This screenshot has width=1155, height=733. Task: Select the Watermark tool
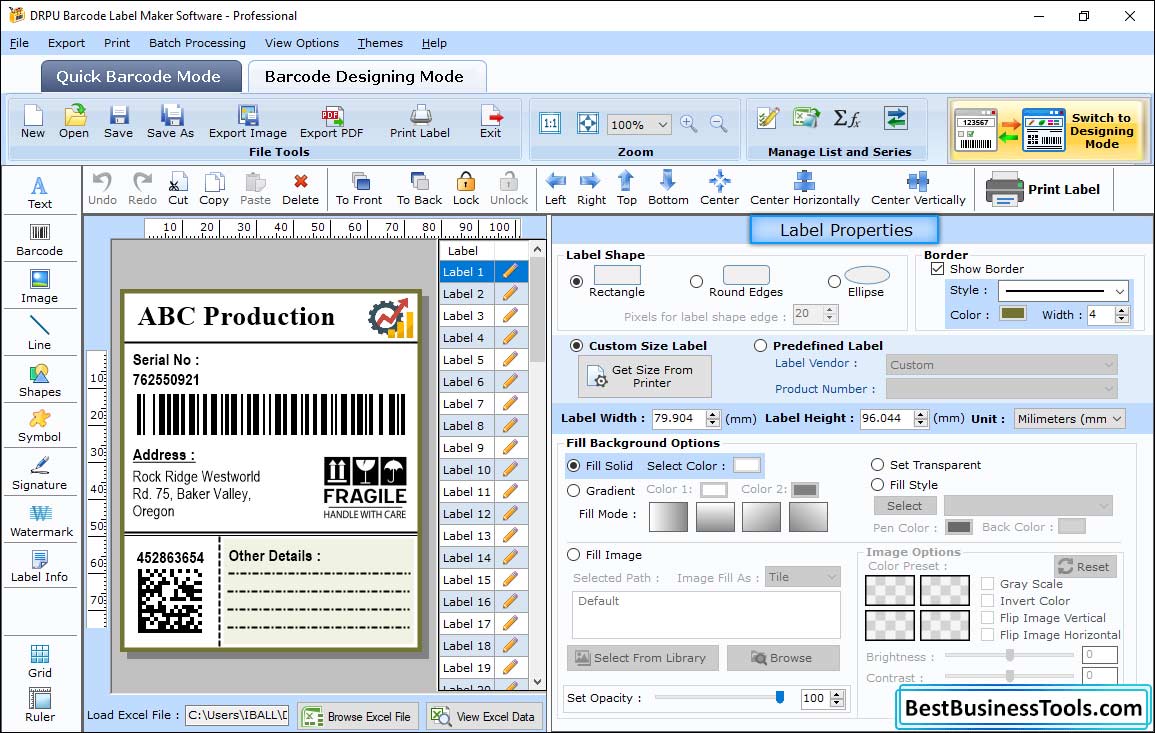tap(40, 521)
